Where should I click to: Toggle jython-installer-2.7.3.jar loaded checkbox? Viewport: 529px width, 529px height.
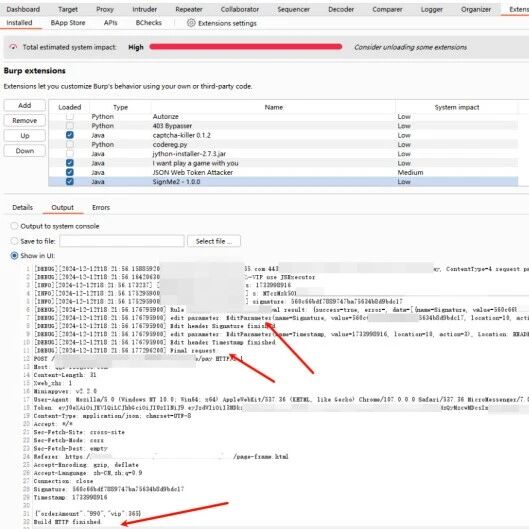pos(69,154)
